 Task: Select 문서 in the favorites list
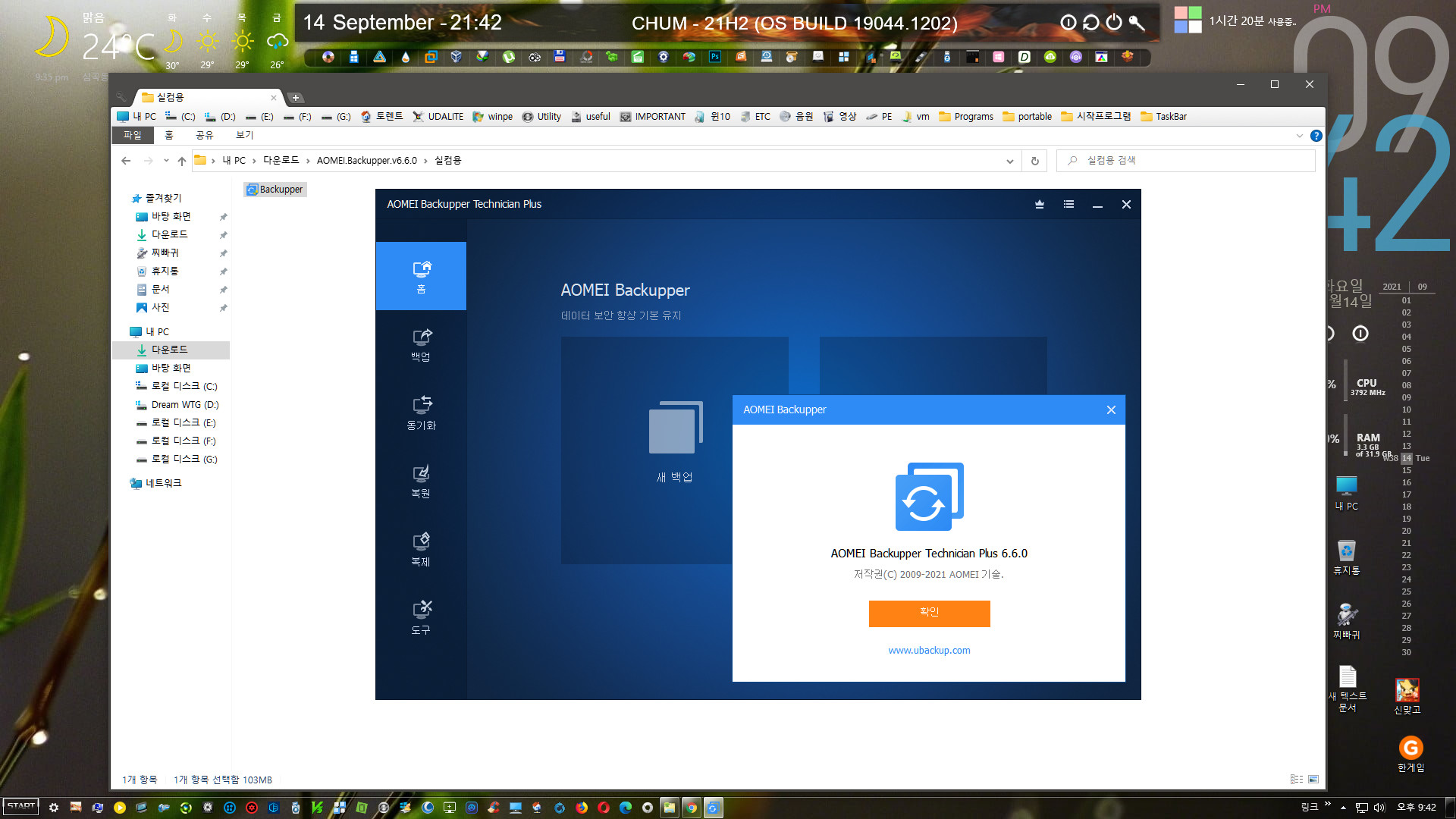coord(154,290)
